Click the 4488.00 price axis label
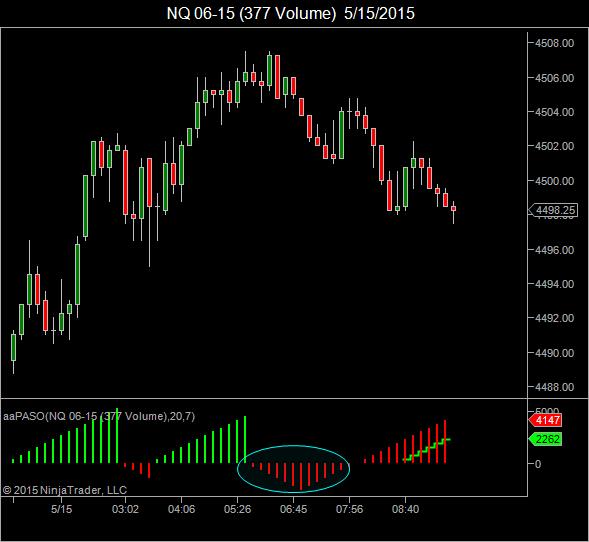The image size is (589, 542). pos(554,387)
